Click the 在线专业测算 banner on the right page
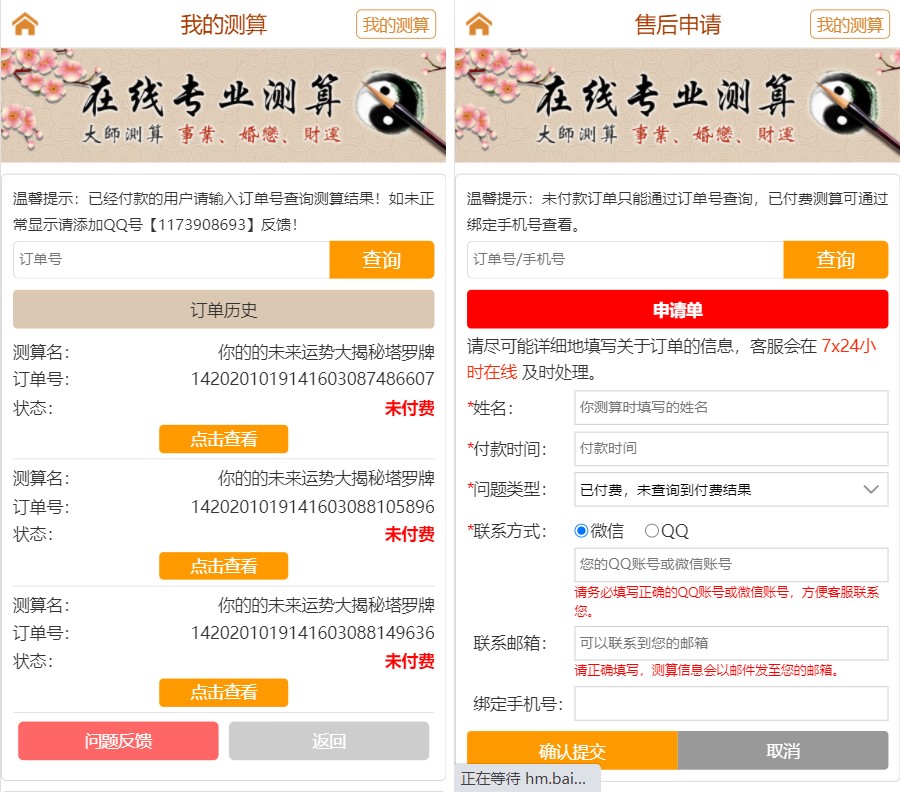This screenshot has height=792, width=900. pyautogui.click(x=677, y=104)
